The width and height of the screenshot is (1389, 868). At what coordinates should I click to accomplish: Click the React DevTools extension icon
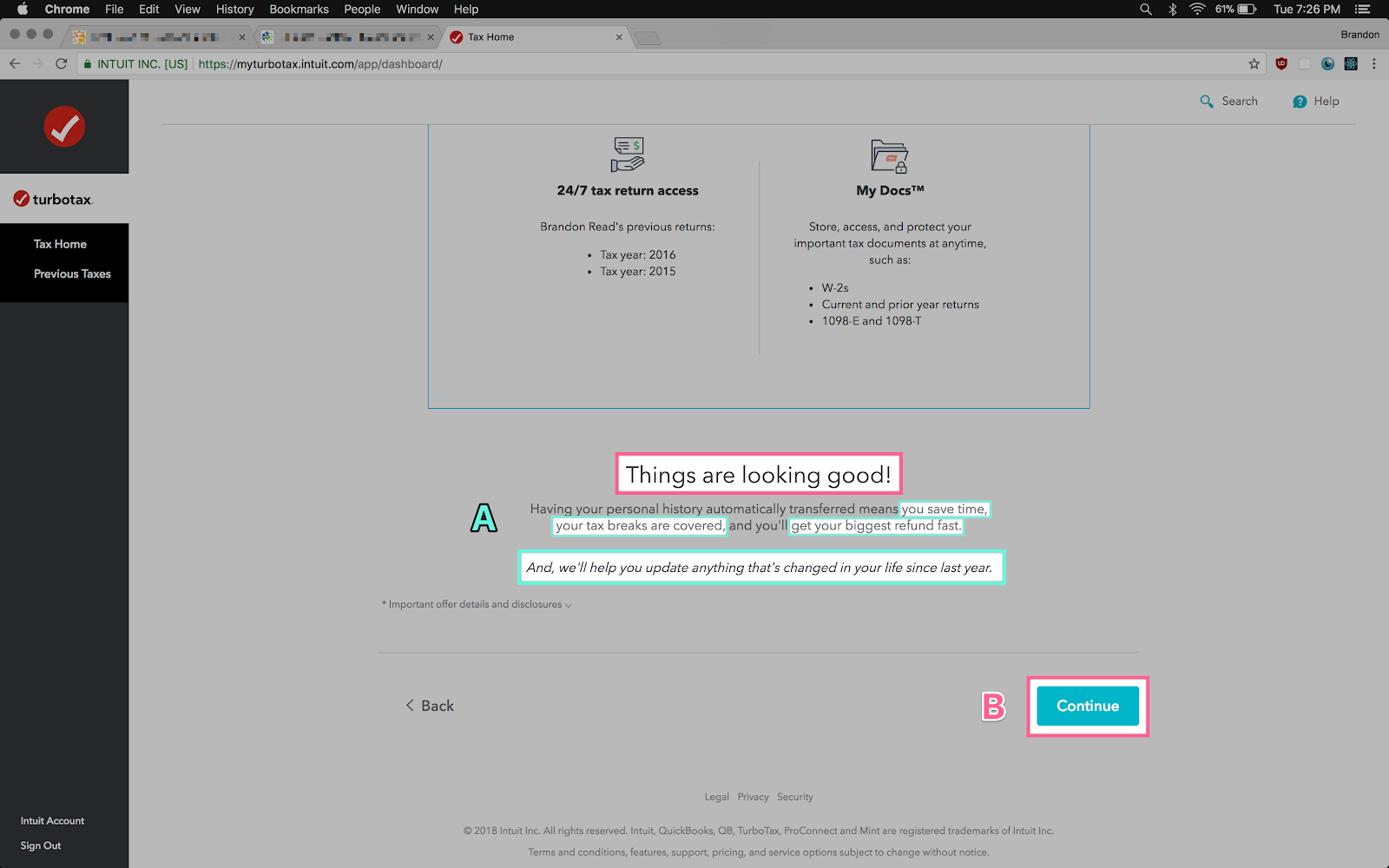pyautogui.click(x=1351, y=64)
